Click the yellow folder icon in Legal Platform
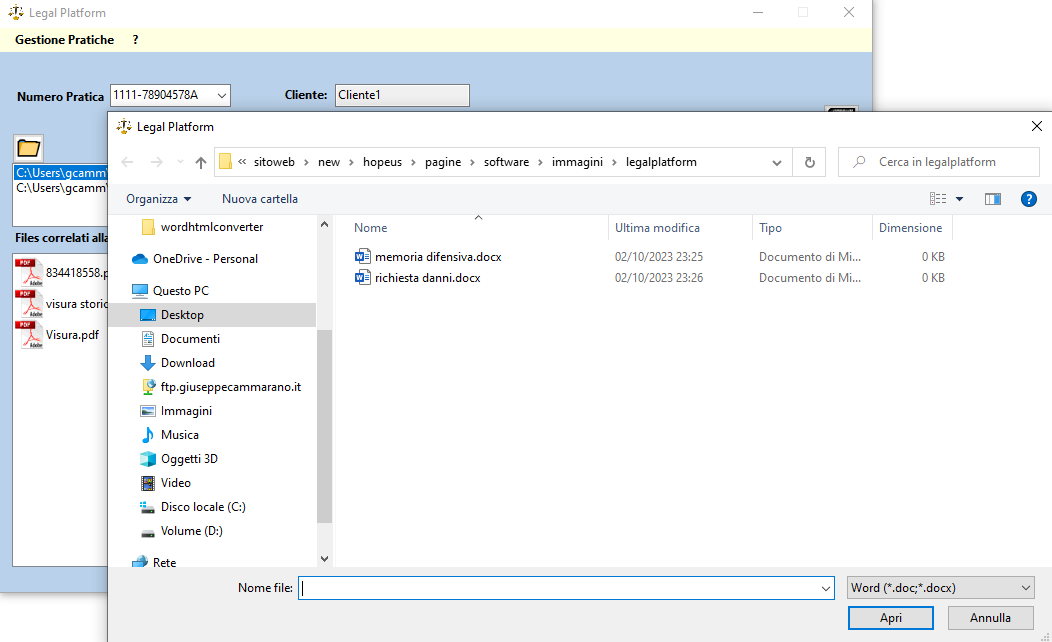 [28, 148]
